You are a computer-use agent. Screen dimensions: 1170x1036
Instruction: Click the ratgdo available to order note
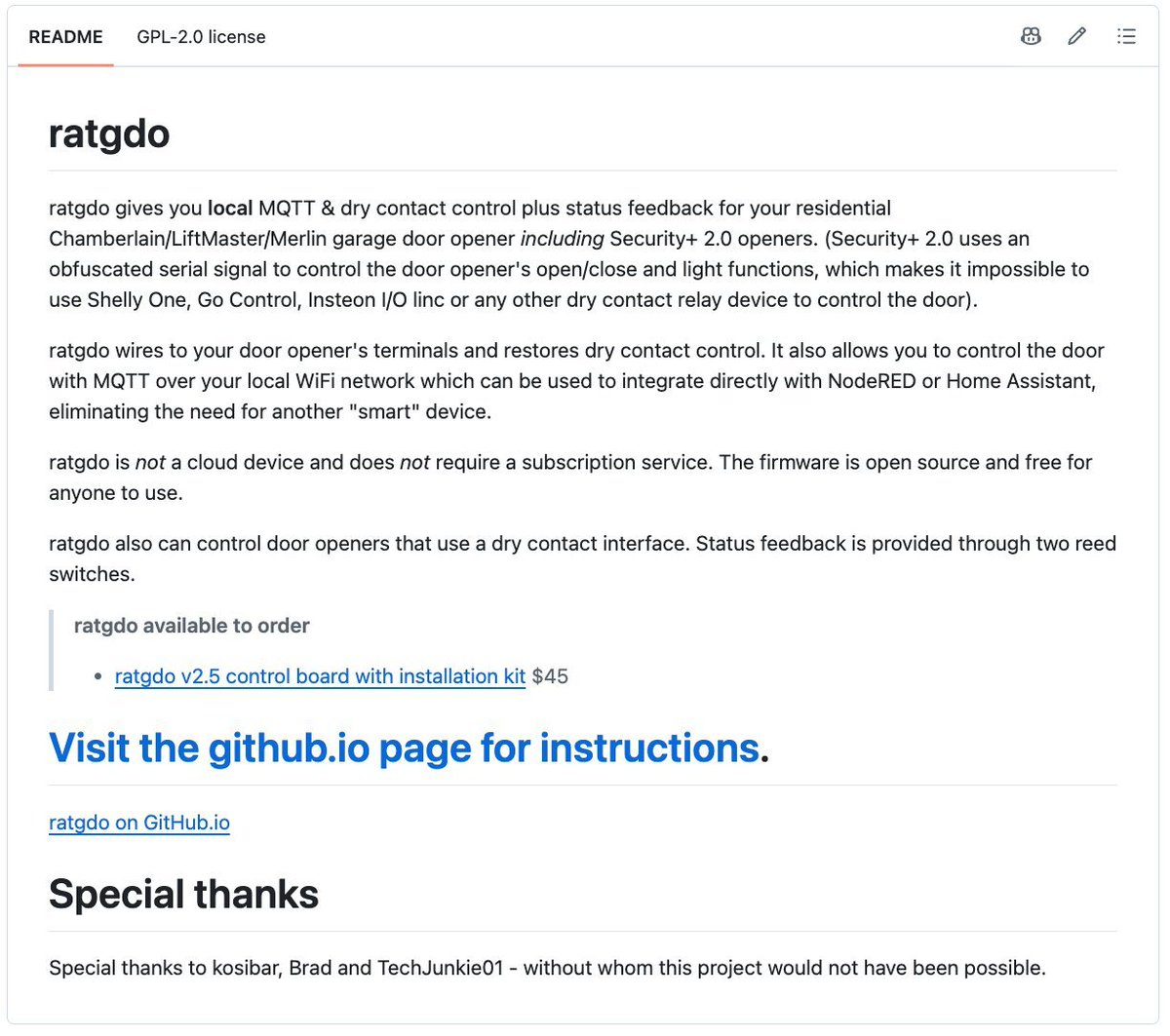(192, 626)
